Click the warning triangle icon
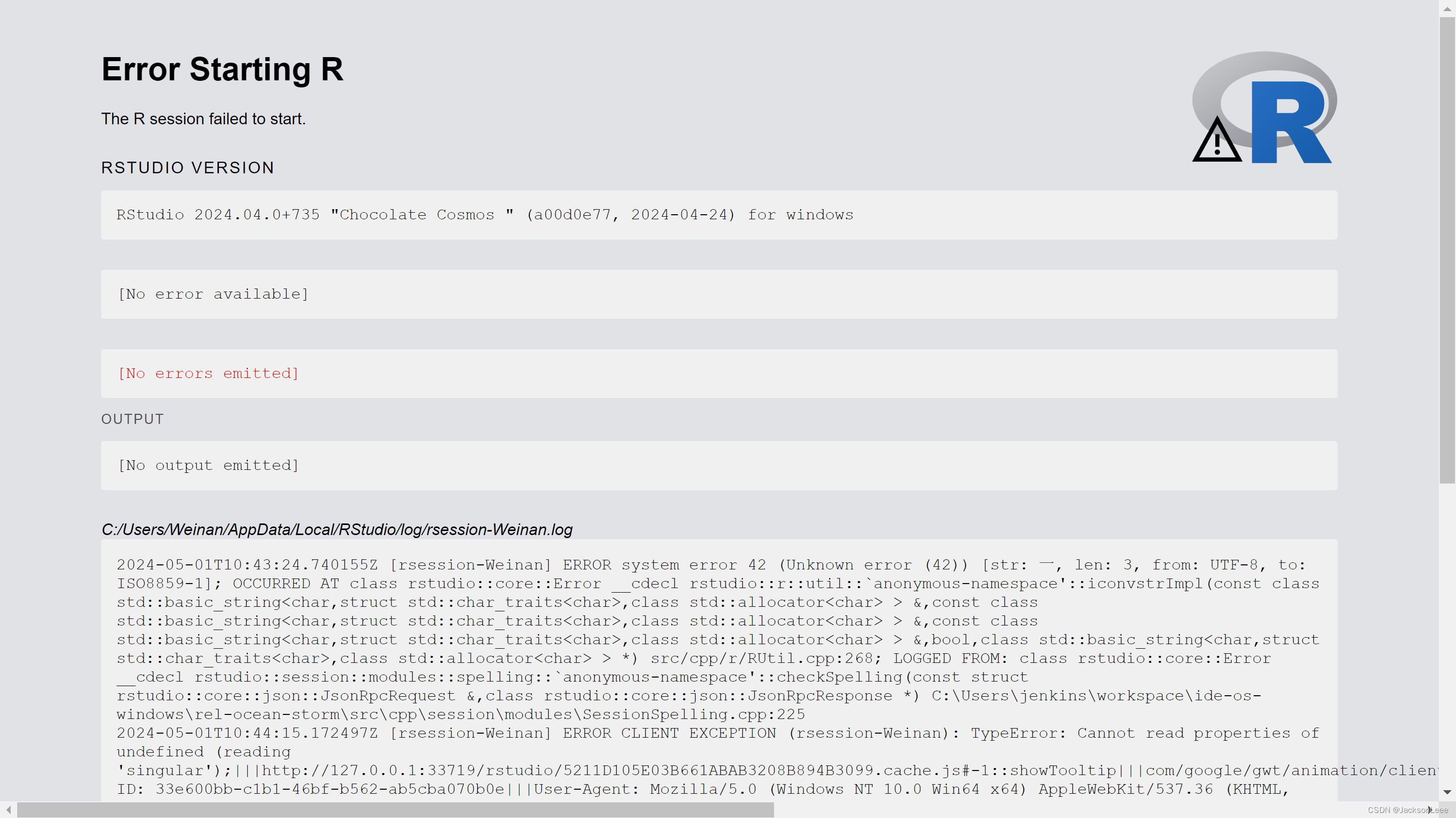The width and height of the screenshot is (1456, 818). click(x=1217, y=142)
